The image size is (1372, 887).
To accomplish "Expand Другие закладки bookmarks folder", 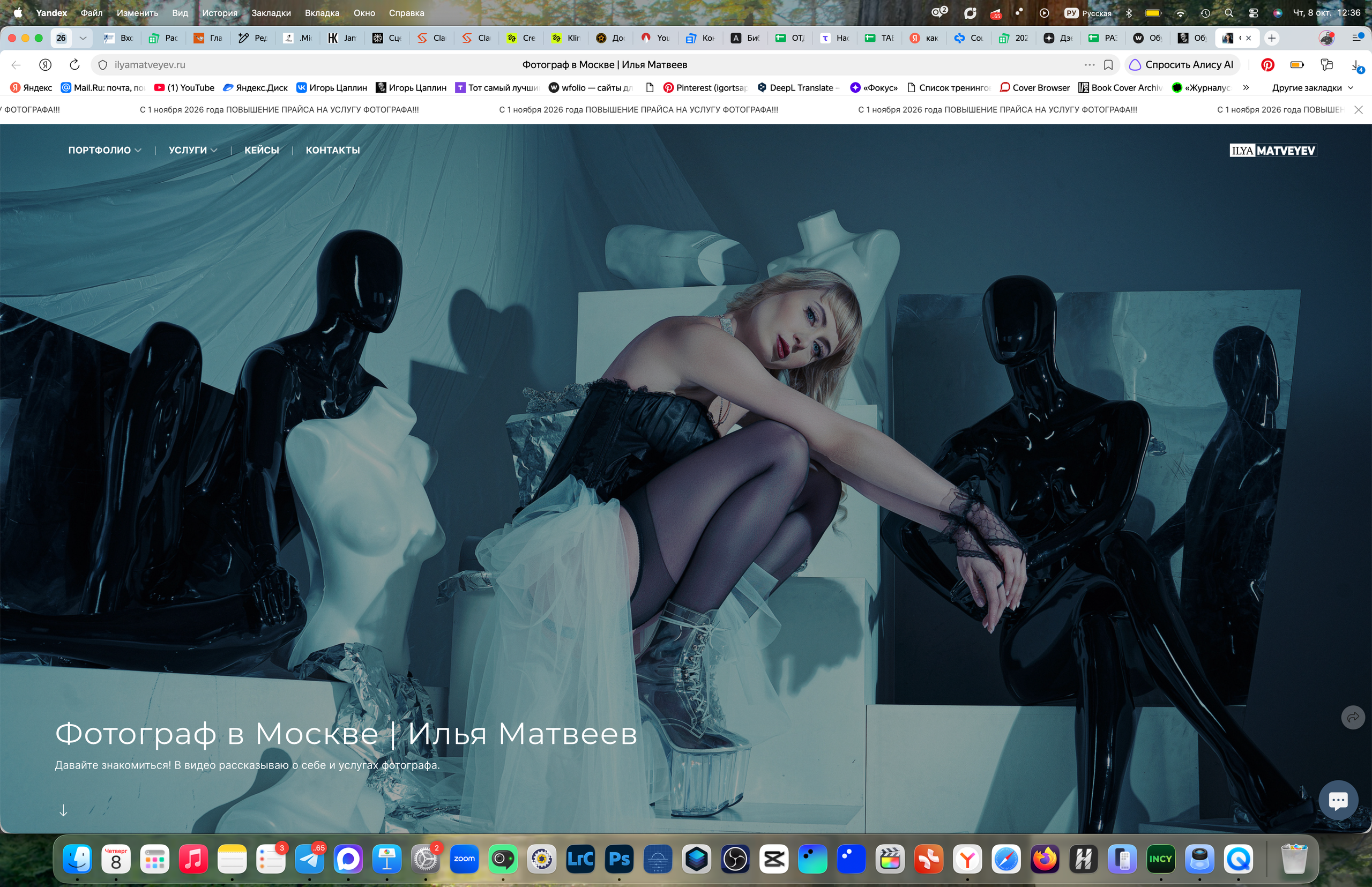I will 1313,87.
